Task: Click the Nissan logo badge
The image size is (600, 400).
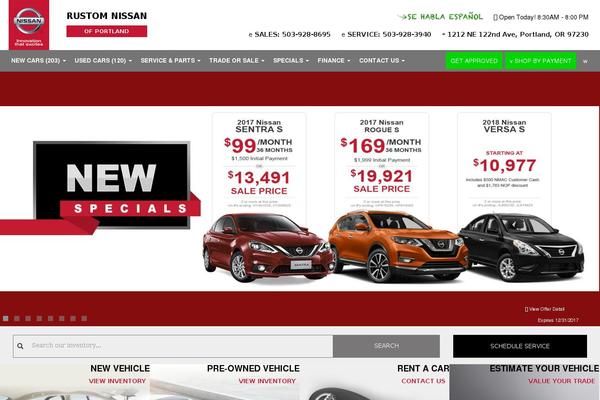Action: [29, 25]
